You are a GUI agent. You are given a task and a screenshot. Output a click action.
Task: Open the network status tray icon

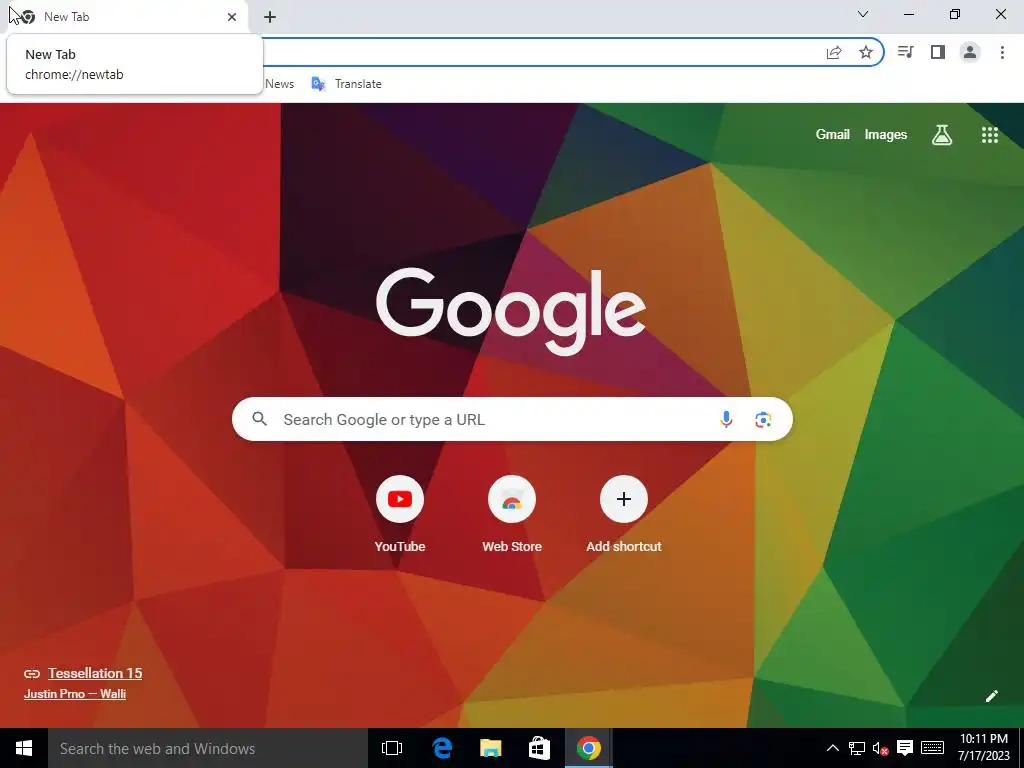857,748
